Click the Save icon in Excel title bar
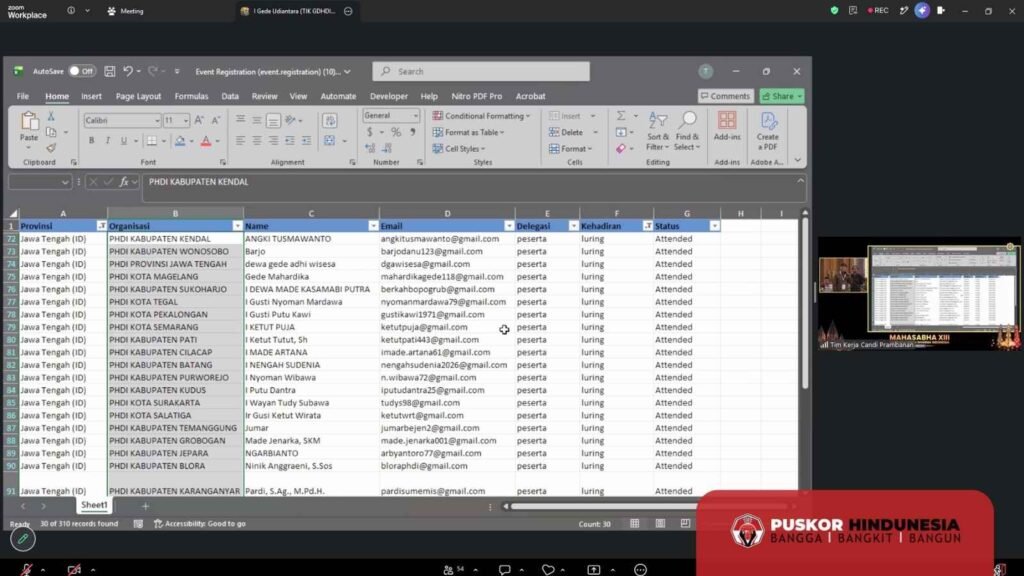This screenshot has width=1024, height=576. 110,71
